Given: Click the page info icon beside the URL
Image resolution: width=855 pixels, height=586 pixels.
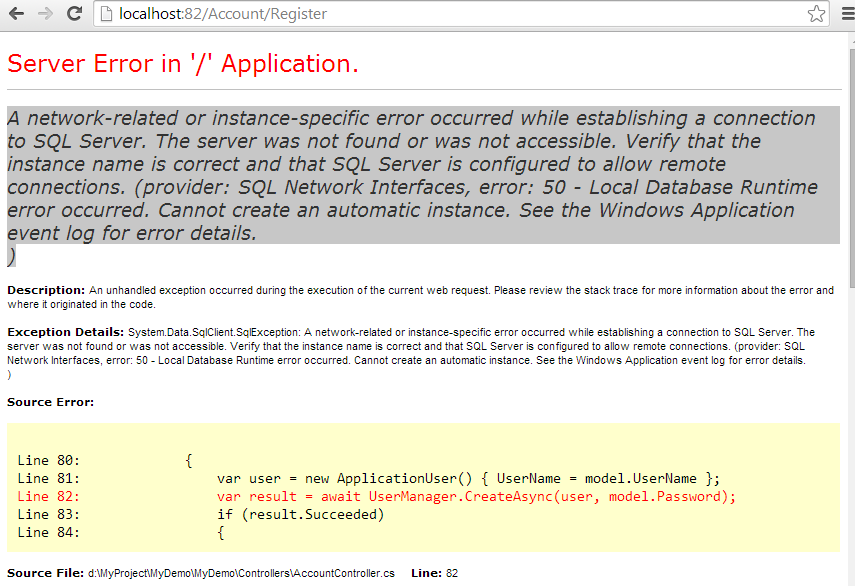Looking at the screenshot, I should click(x=106, y=14).
